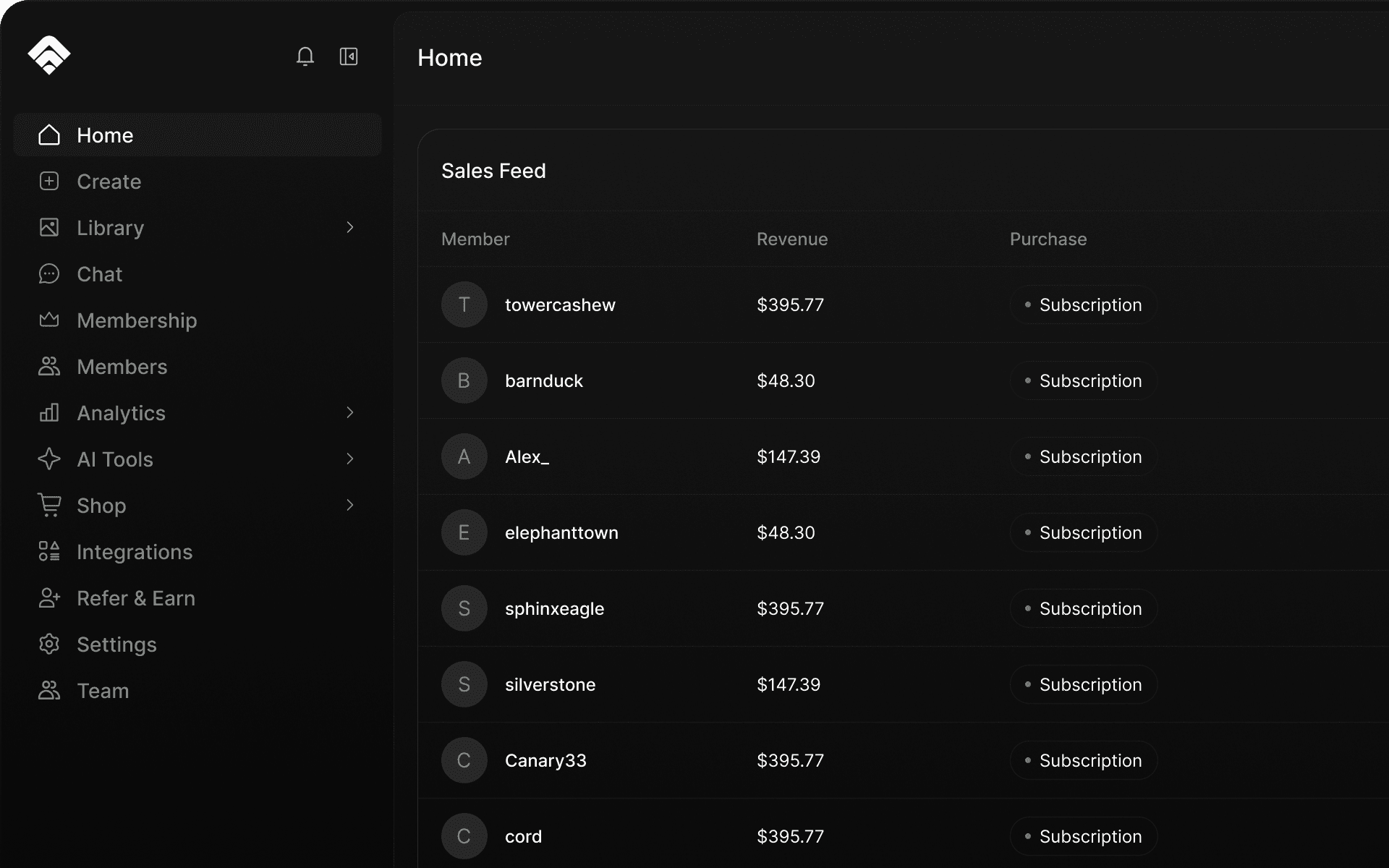This screenshot has width=1389, height=868.
Task: Collapse sidebar with the panel icon
Action: coord(349,56)
